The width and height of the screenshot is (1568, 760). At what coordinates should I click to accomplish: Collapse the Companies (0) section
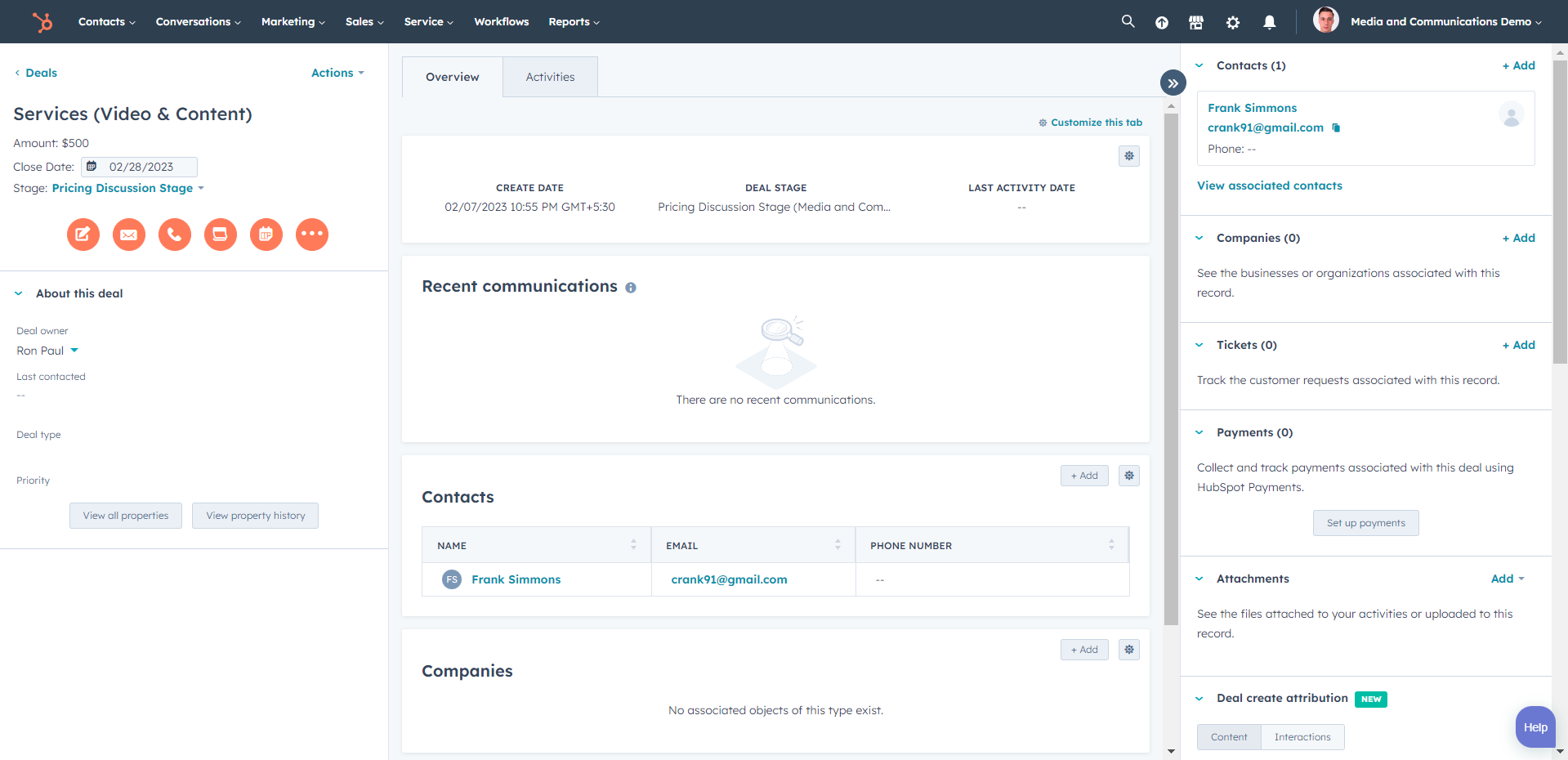1199,238
